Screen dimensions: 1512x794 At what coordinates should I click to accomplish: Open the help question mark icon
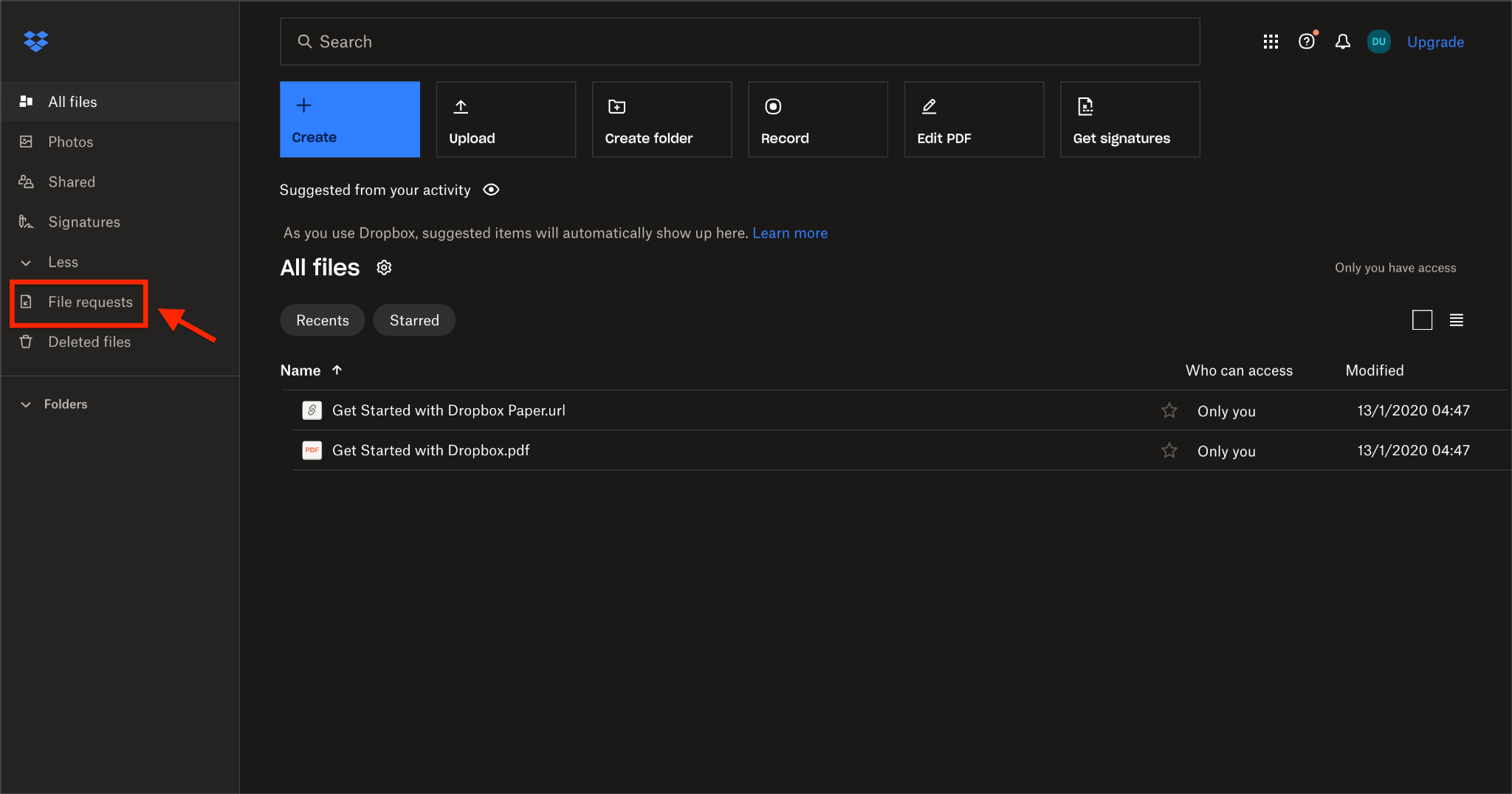coord(1307,42)
